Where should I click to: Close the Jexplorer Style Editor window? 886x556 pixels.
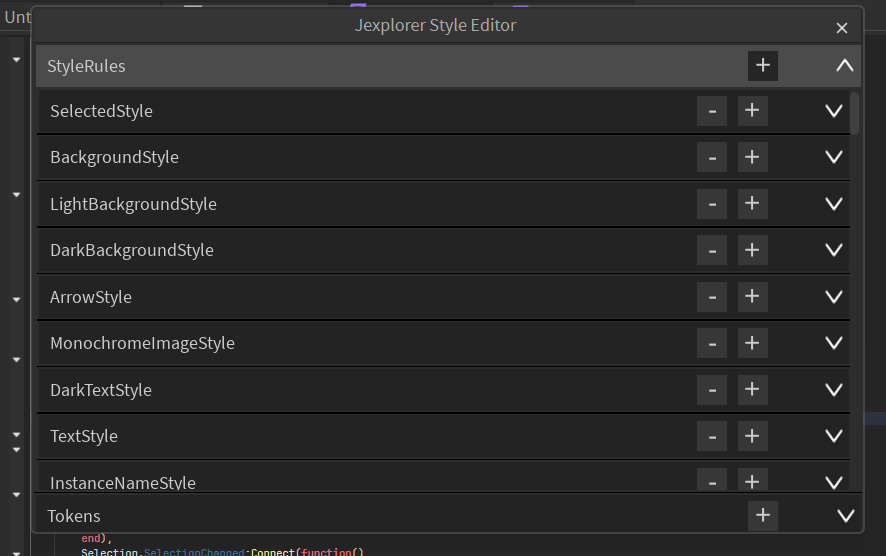pos(841,28)
